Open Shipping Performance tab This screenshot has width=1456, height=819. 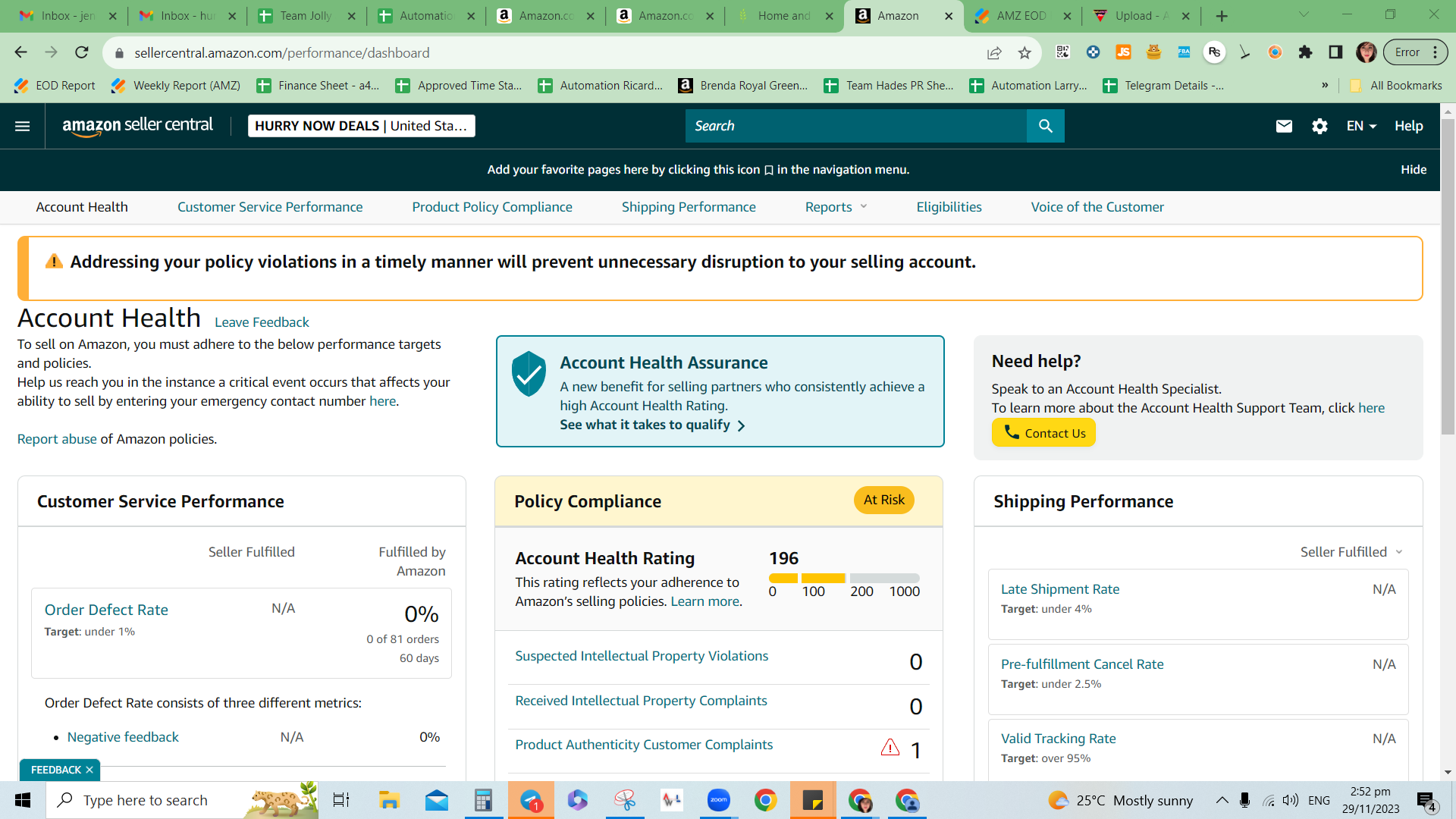pos(689,207)
